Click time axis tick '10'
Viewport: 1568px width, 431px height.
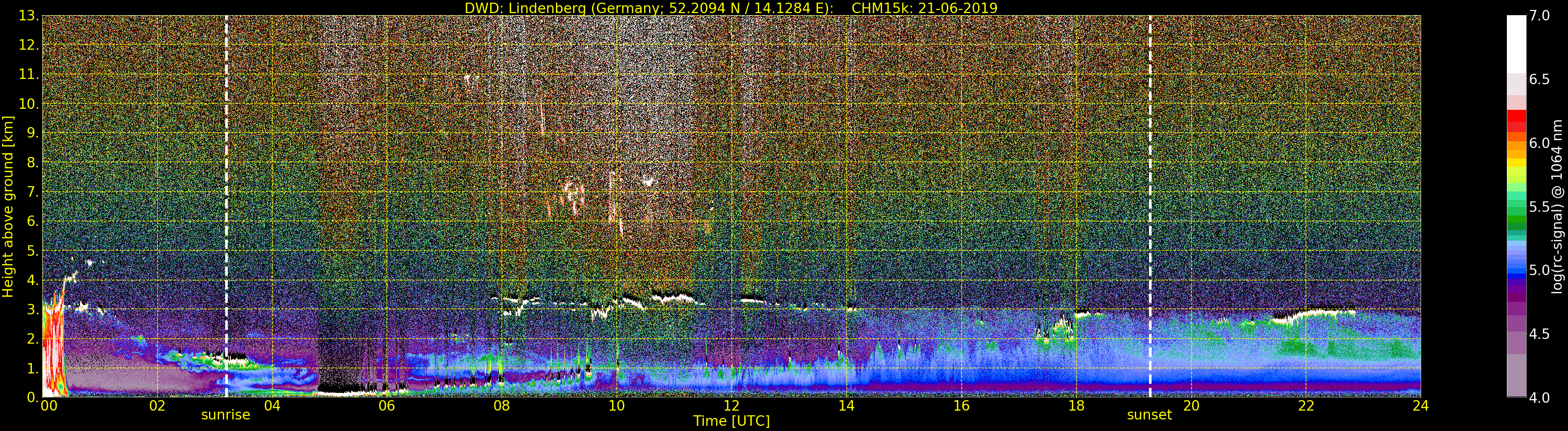pyautogui.click(x=617, y=406)
